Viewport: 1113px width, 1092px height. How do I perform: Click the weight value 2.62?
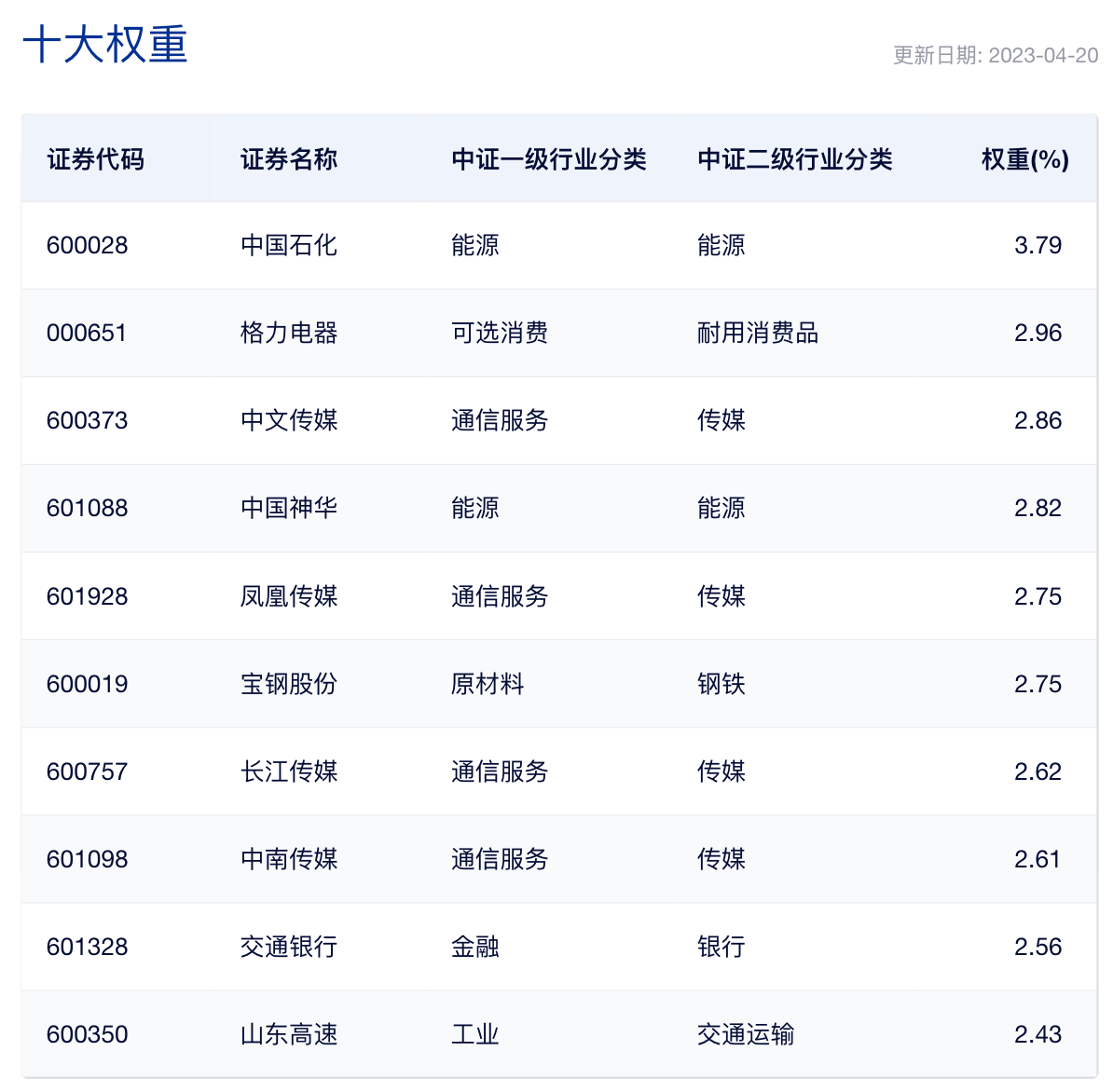(x=1037, y=772)
